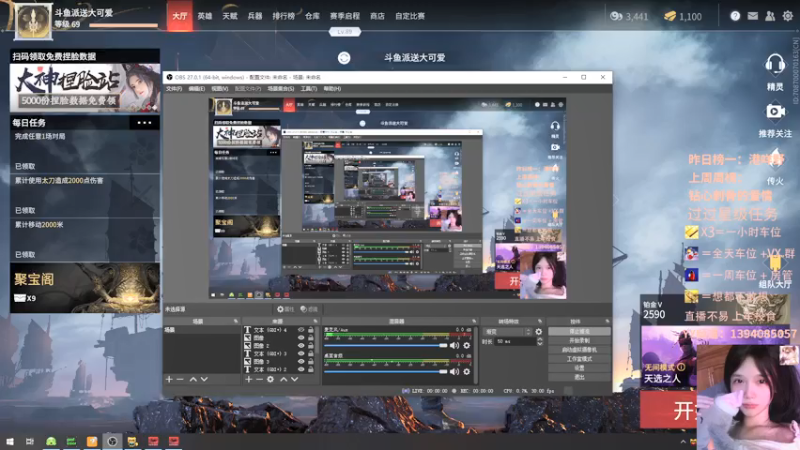The width and height of the screenshot is (800, 450).
Task: Open OBS source Filters button
Action: coord(309,309)
